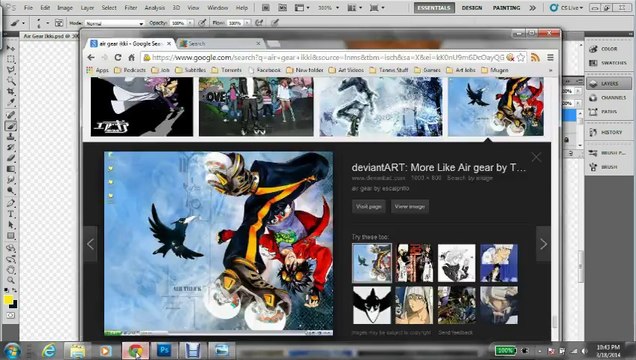
Task: Open the Brush Preset picker arrow
Action: [47, 23]
